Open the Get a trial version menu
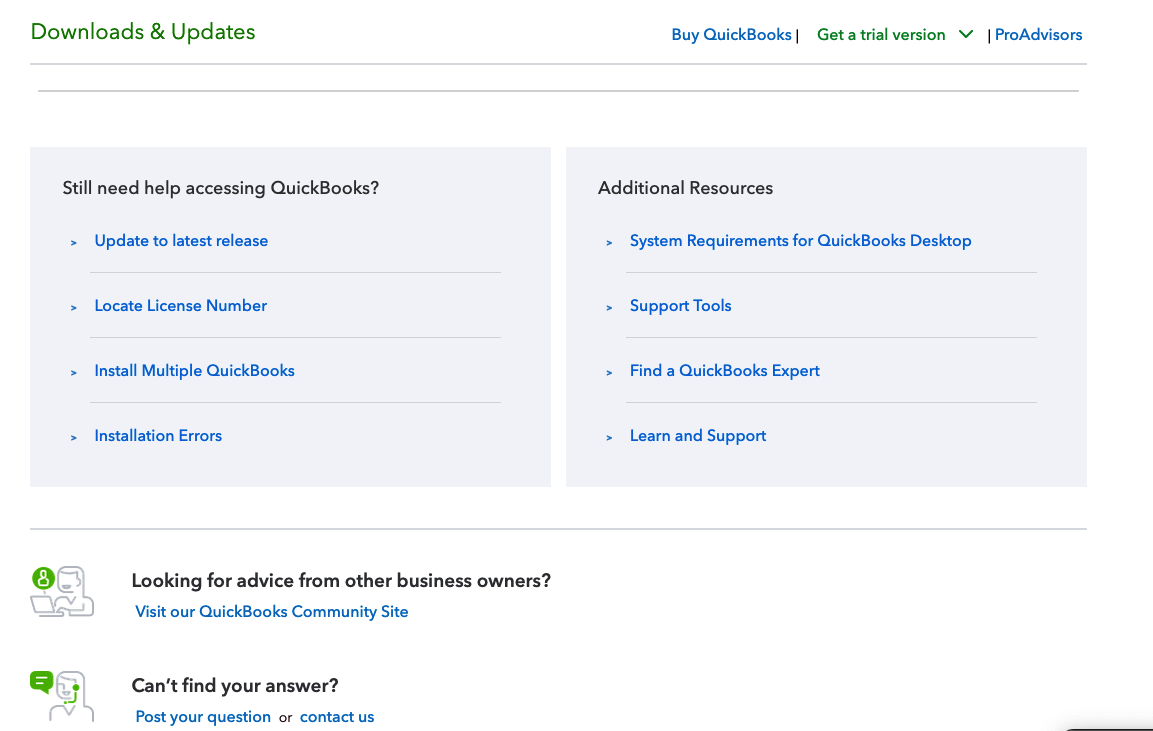Screen dimensions: 1153x731 click(x=881, y=35)
